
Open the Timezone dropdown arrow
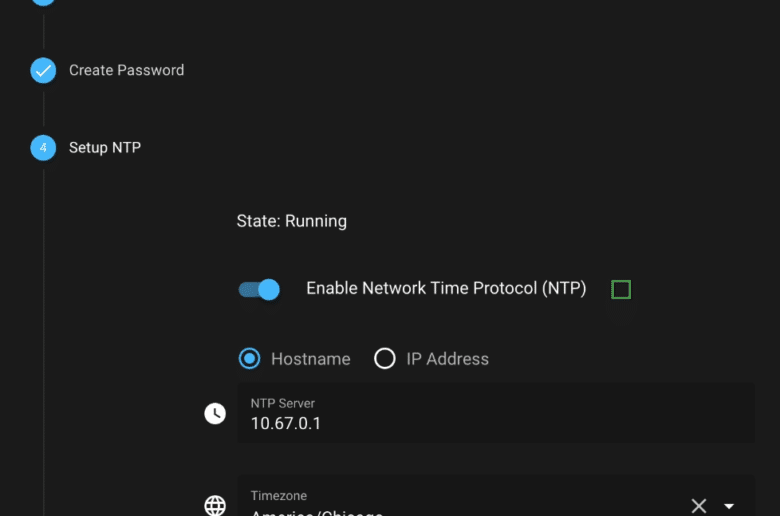pyautogui.click(x=729, y=506)
